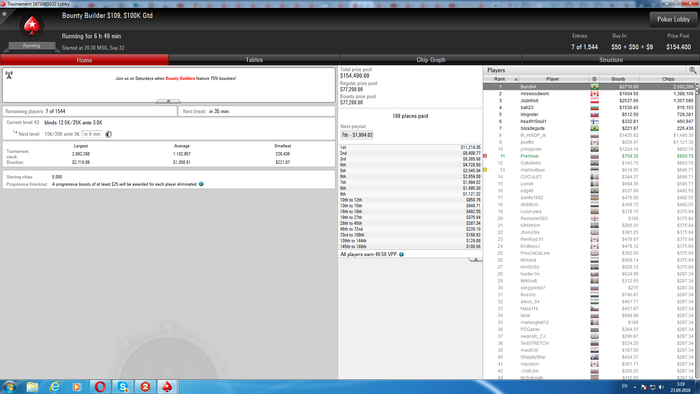Viewport: 700px width, 394px height.
Task: Click the flag beside kingroler
Action: (594, 114)
